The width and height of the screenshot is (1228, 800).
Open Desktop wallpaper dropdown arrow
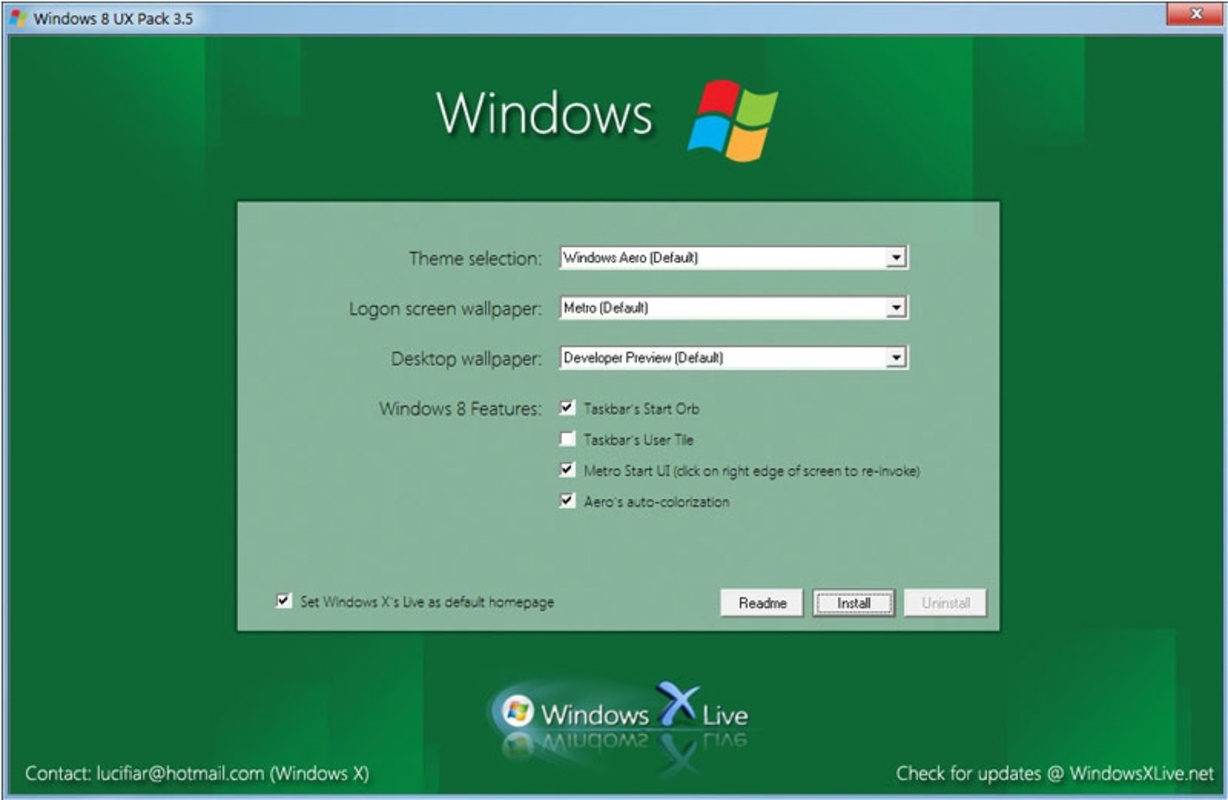point(896,357)
